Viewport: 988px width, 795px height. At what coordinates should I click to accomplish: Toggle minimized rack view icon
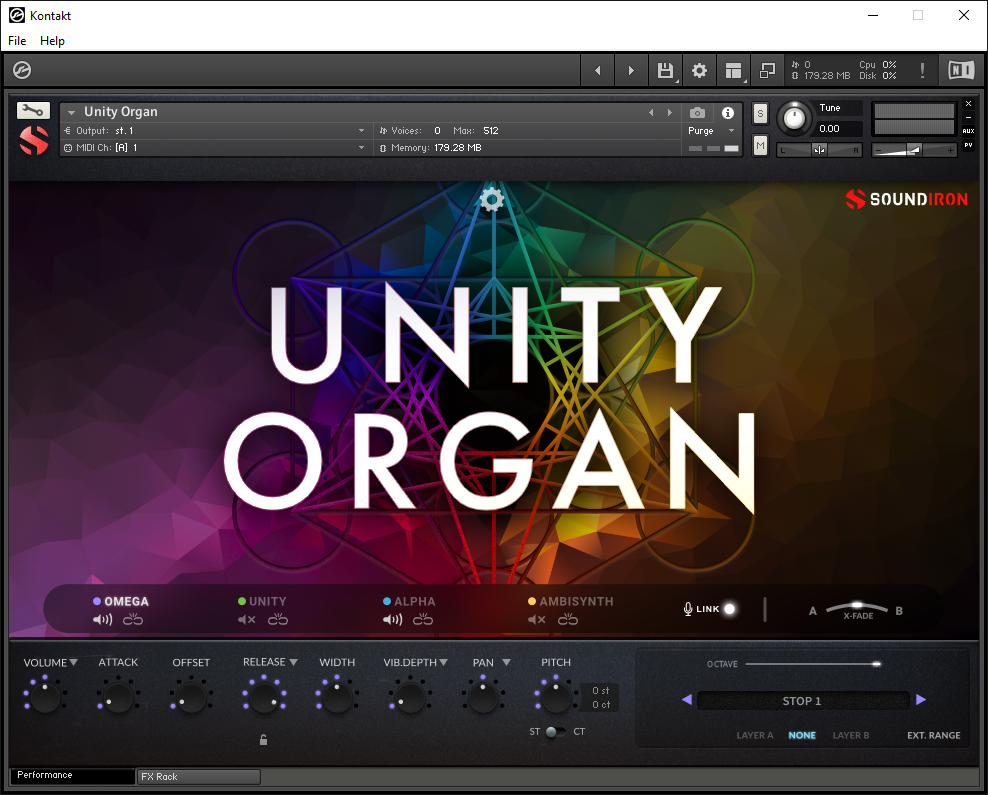point(767,71)
